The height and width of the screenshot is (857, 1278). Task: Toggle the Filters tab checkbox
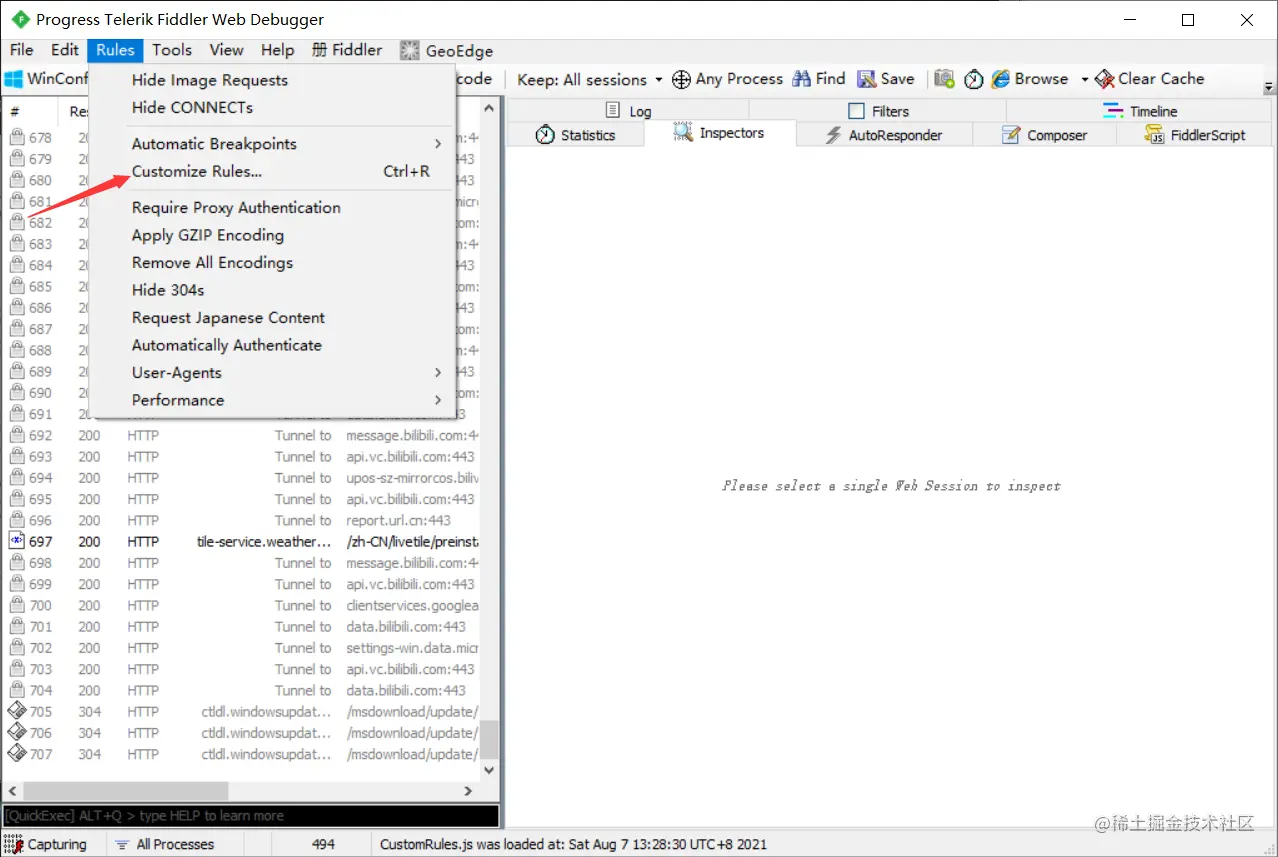click(x=856, y=111)
